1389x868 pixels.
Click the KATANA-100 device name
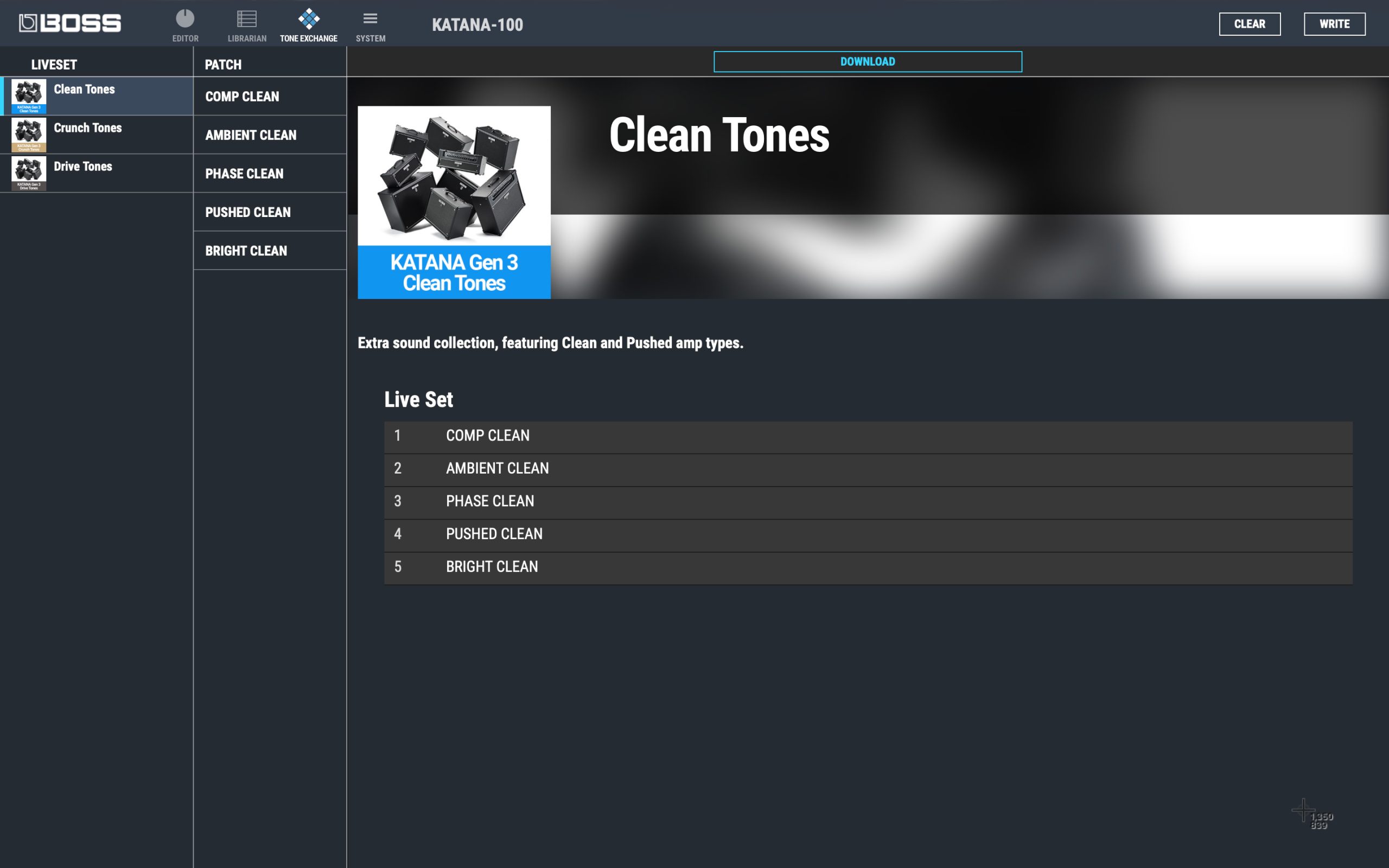point(477,25)
